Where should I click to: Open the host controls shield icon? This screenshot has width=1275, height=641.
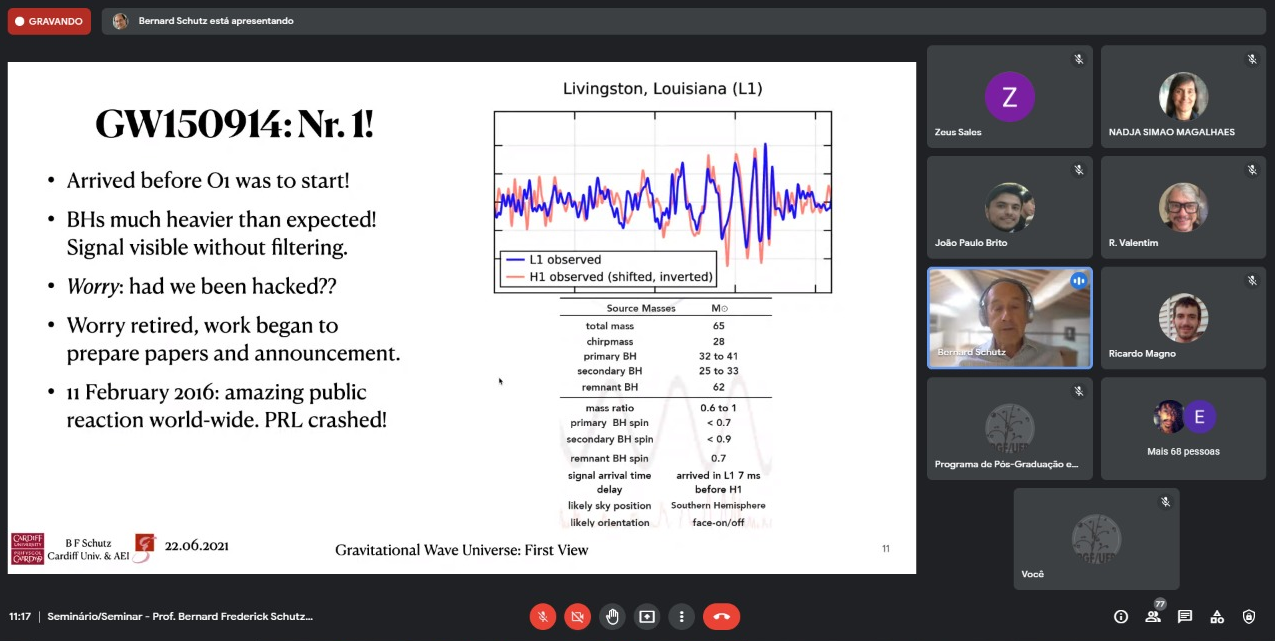pos(1249,617)
